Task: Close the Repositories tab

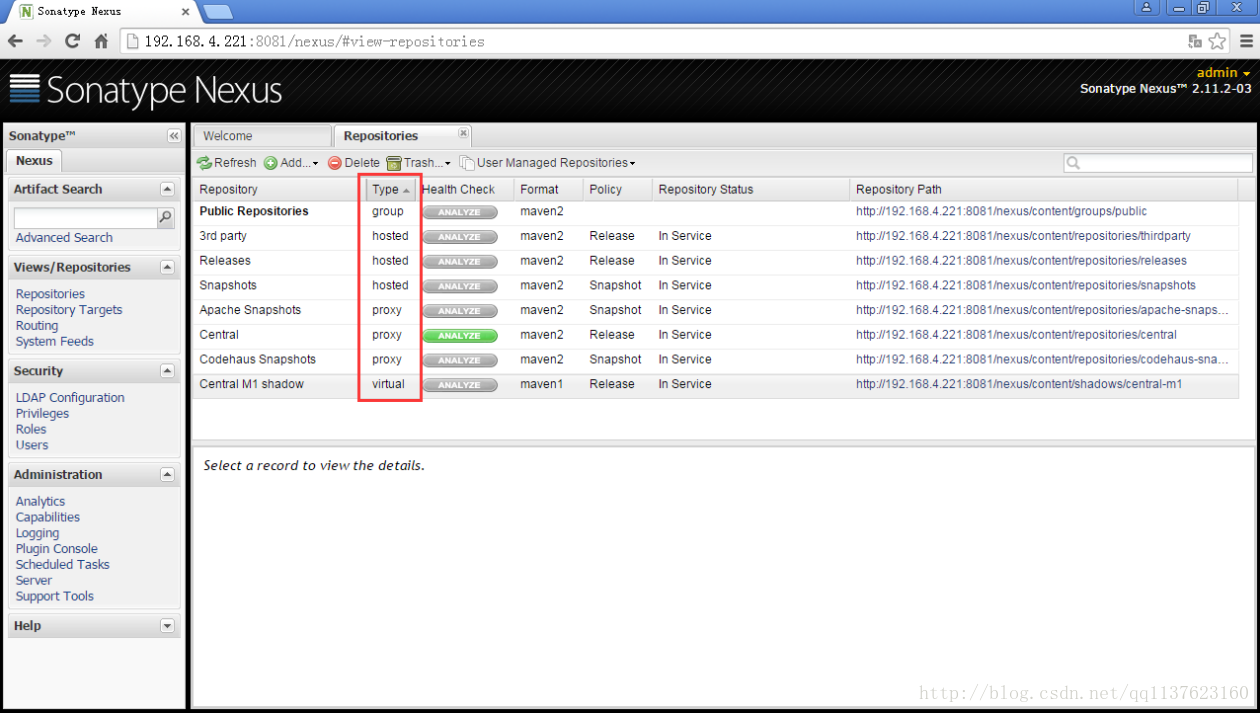Action: pyautogui.click(x=463, y=133)
